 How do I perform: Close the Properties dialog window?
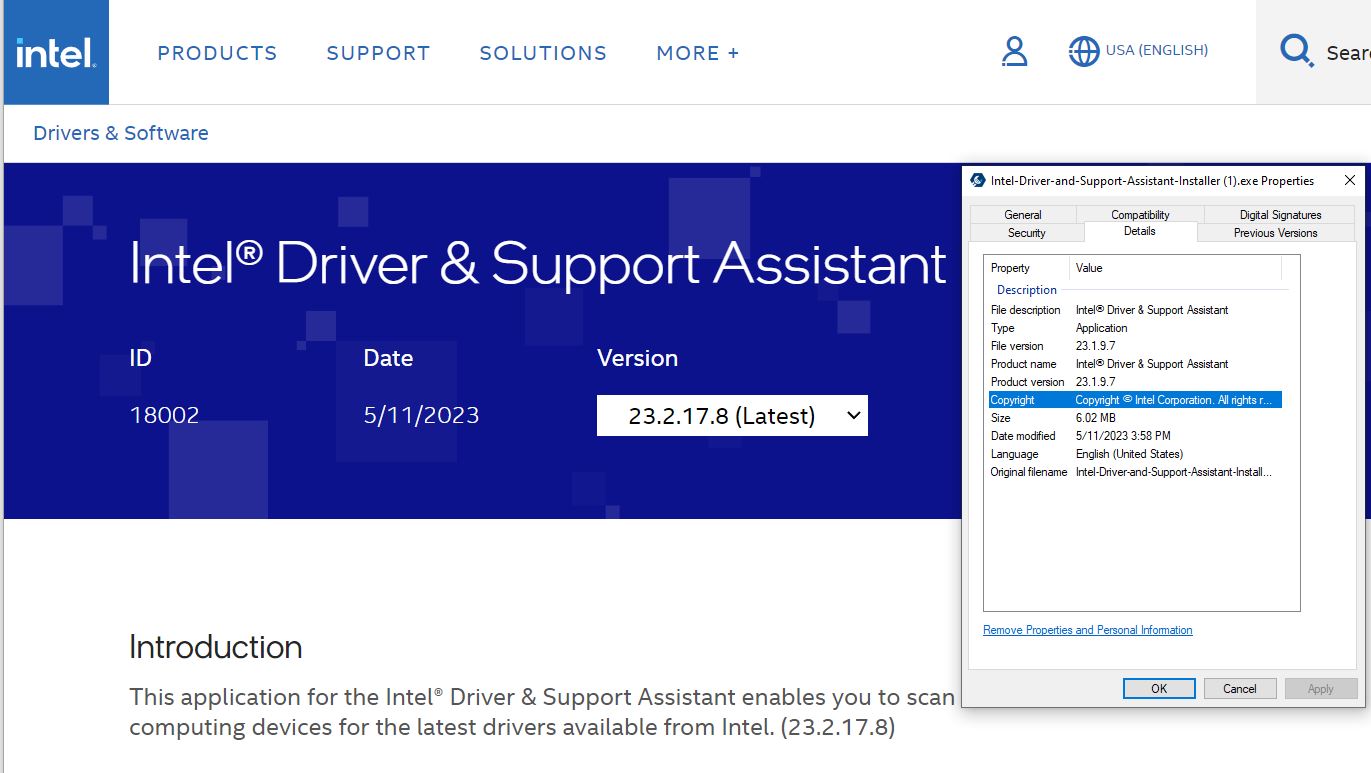click(1349, 181)
